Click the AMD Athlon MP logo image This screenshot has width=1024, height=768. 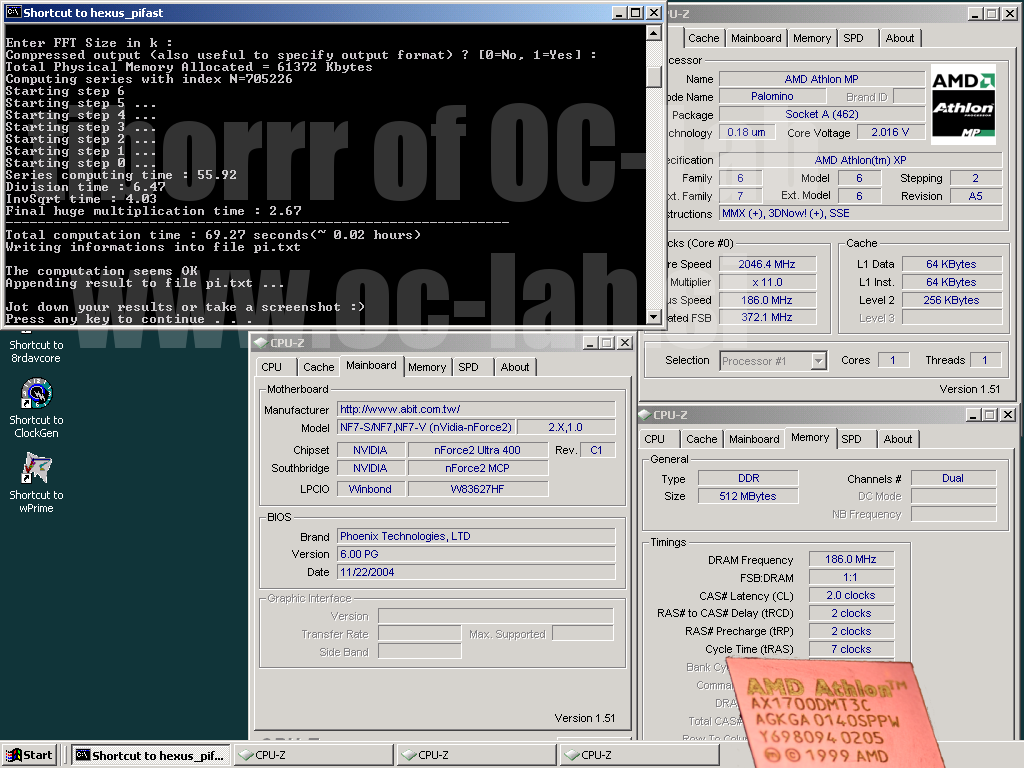click(963, 104)
